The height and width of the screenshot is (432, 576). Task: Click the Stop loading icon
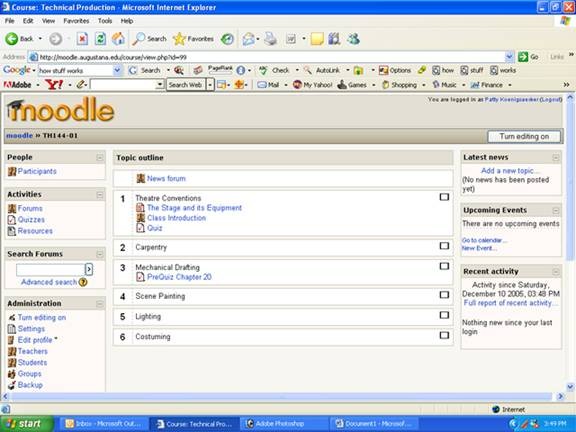click(82, 39)
